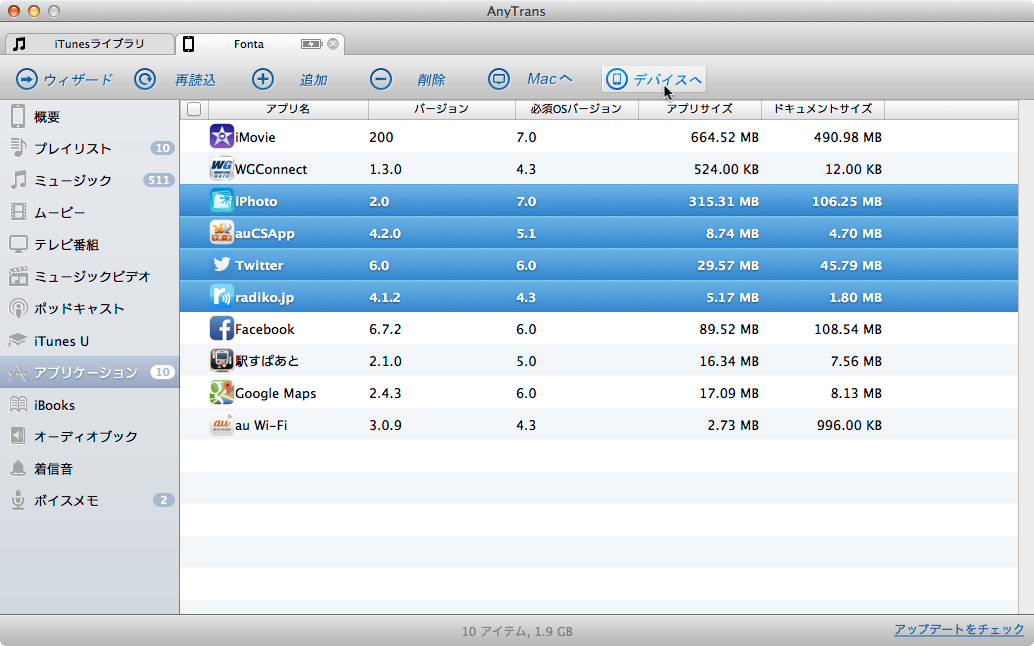This screenshot has height=646, width=1034.
Task: Click the au Wi-Fi app icon
Action: click(x=222, y=425)
